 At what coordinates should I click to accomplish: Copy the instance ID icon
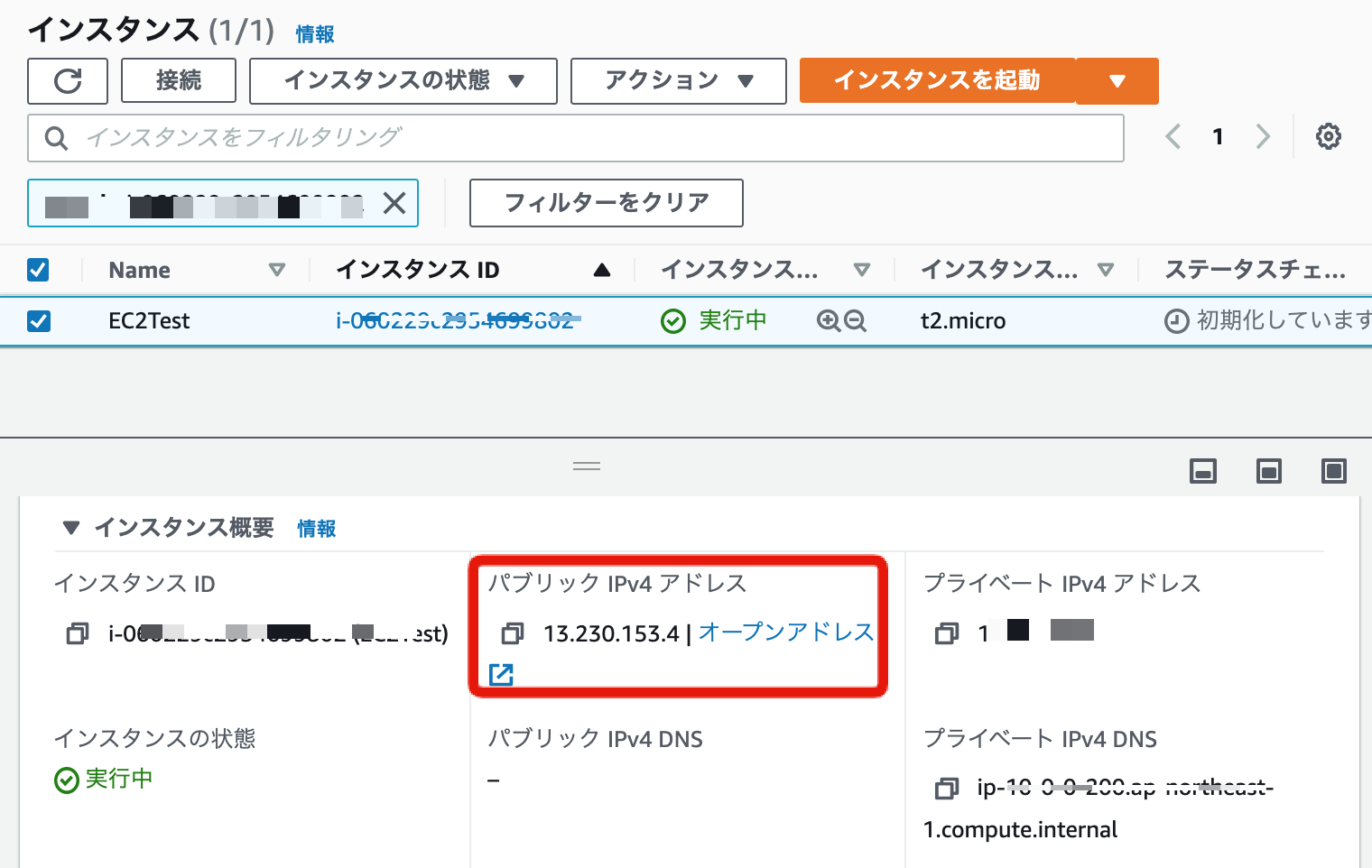78,634
